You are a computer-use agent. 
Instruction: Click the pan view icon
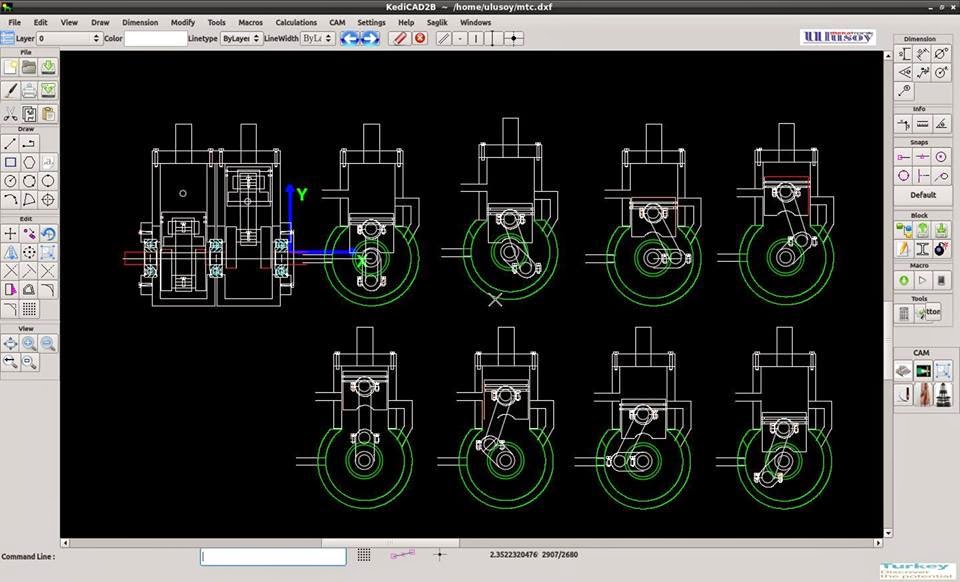tap(10, 343)
